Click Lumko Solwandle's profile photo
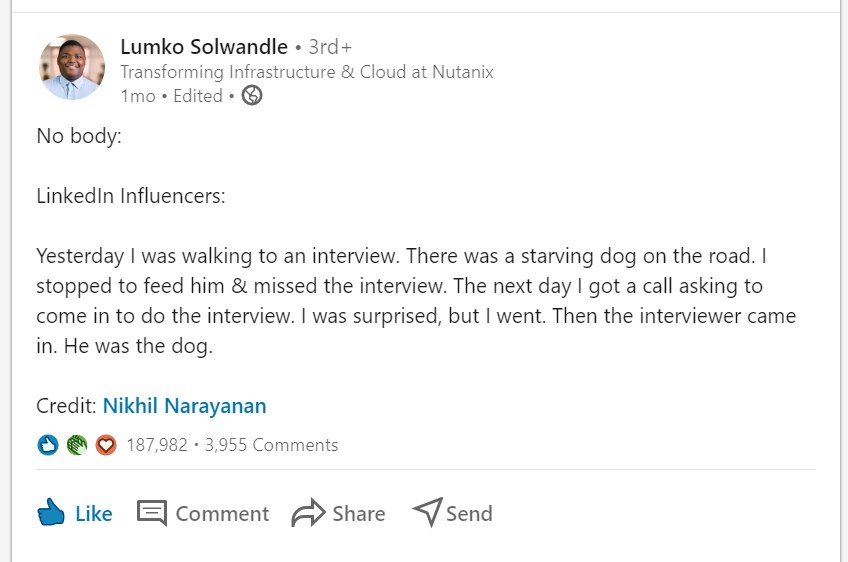This screenshot has height=562, width=848. click(x=72, y=68)
